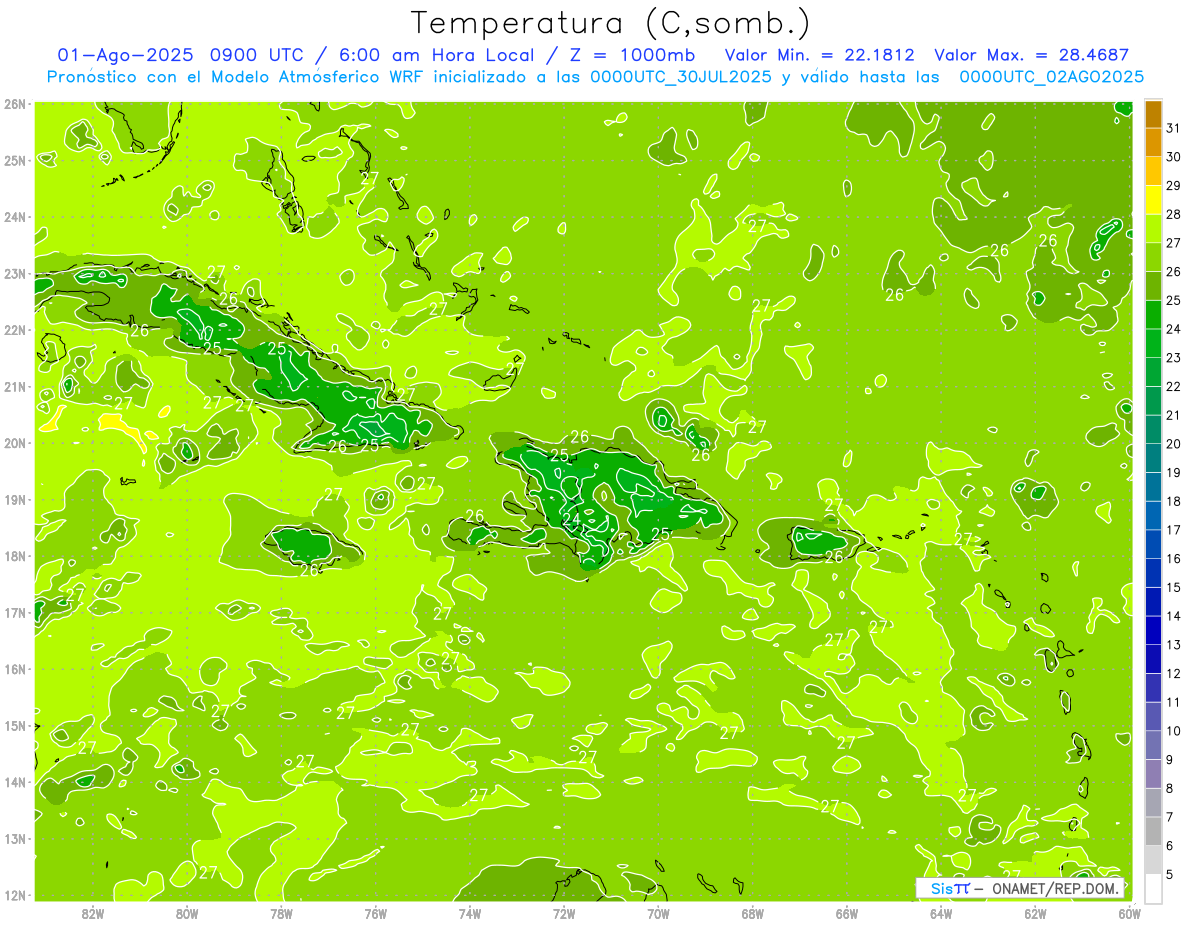Click the legend label '25'

click(1173, 300)
